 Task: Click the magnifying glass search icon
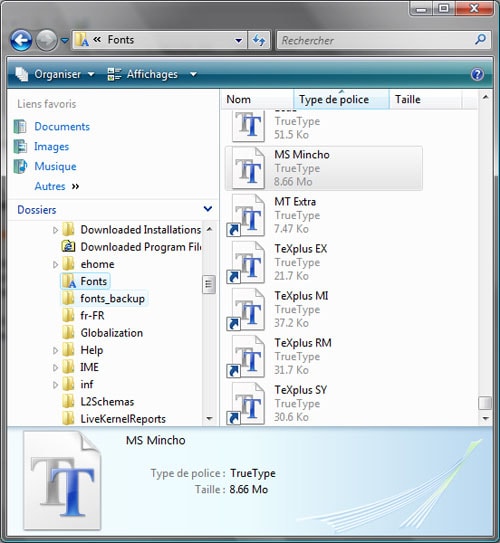481,39
